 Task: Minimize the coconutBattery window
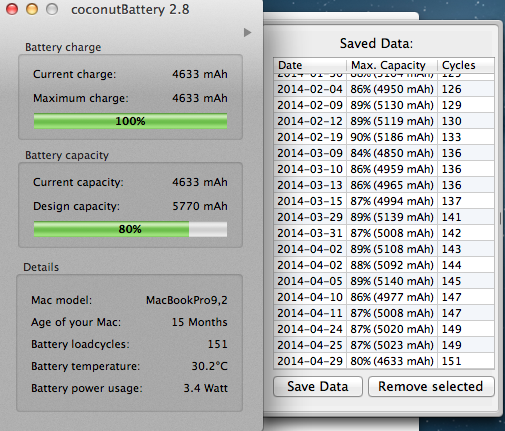[x=32, y=9]
